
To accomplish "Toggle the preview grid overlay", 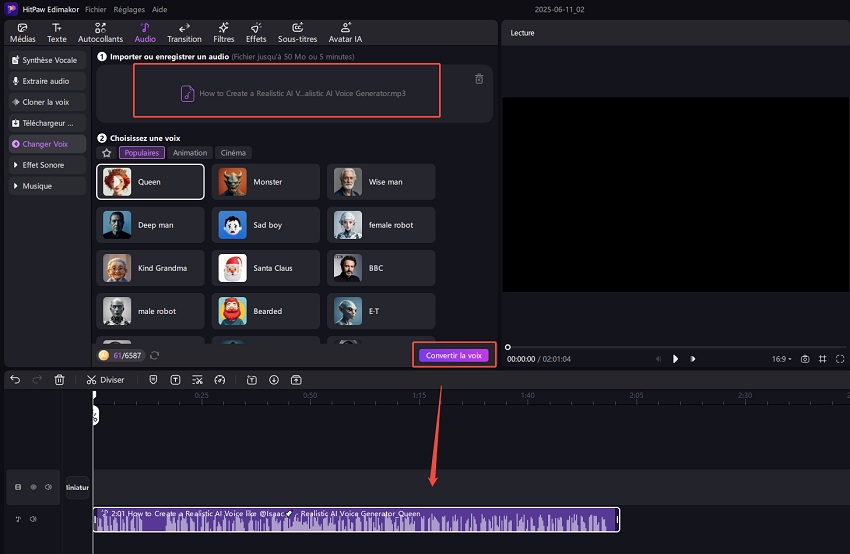I will [x=822, y=358].
